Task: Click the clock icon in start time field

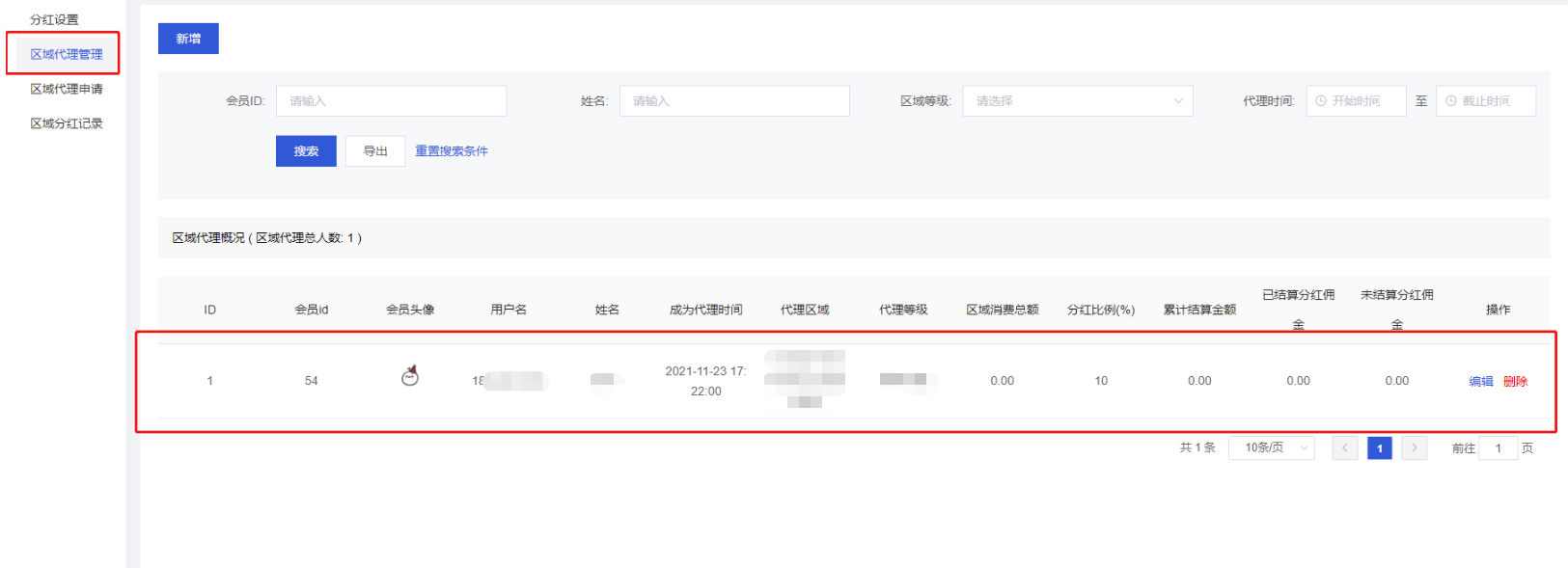Action: click(1321, 101)
